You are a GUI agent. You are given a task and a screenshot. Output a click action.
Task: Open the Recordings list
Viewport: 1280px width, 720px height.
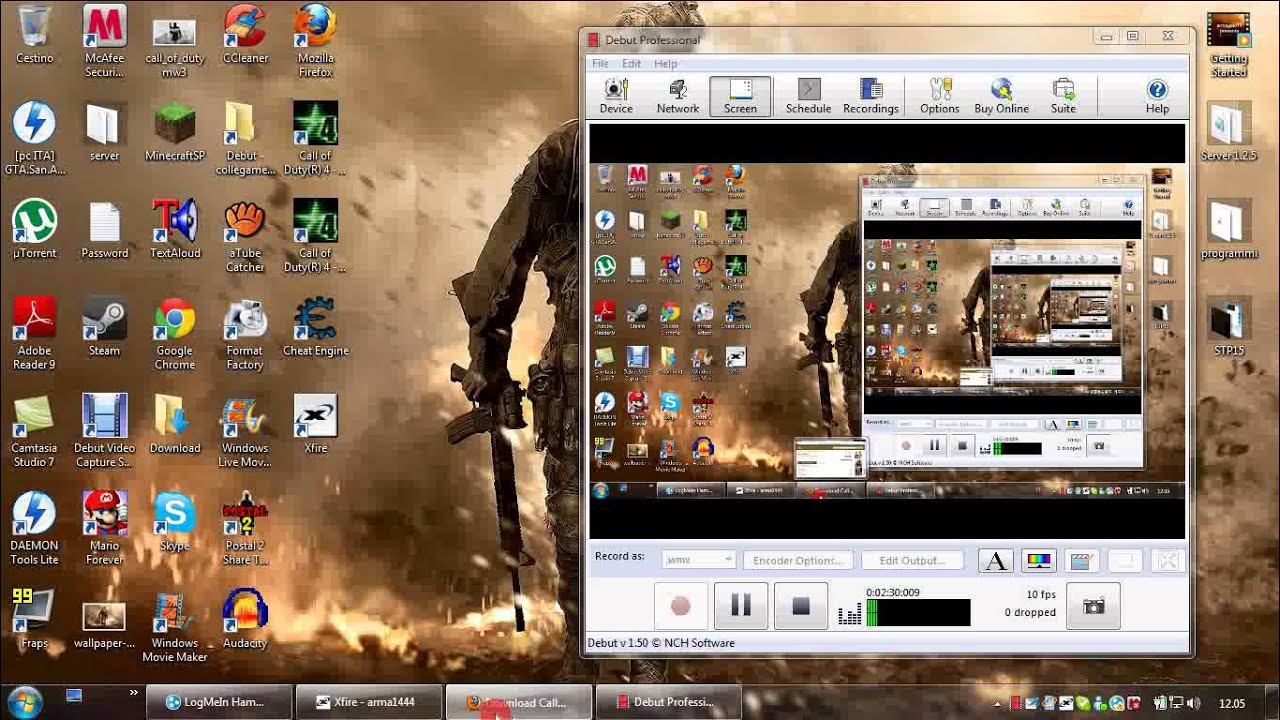[870, 96]
